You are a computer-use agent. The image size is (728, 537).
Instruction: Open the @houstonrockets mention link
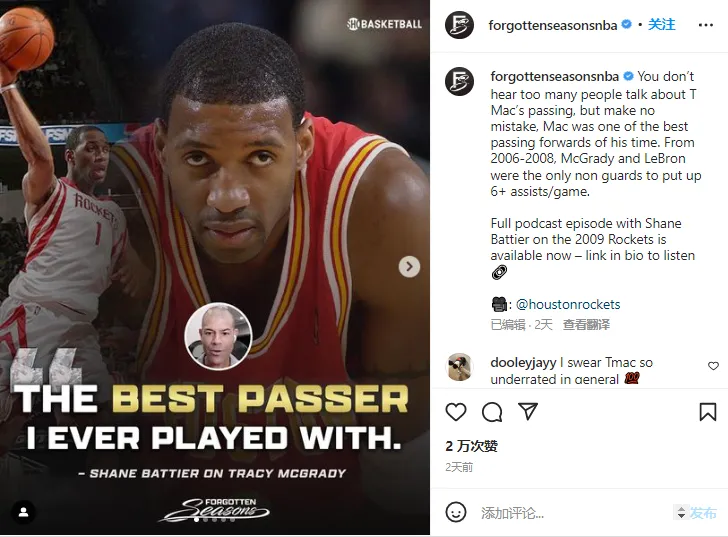(x=568, y=304)
